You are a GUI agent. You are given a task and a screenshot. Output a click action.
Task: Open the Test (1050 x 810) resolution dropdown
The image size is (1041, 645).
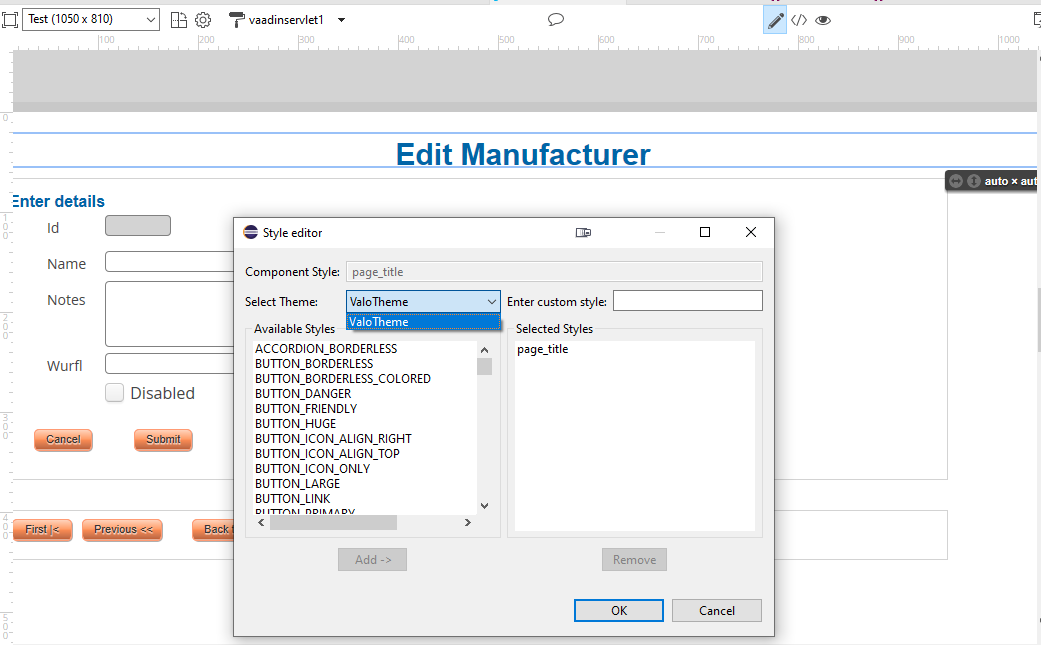coord(90,20)
